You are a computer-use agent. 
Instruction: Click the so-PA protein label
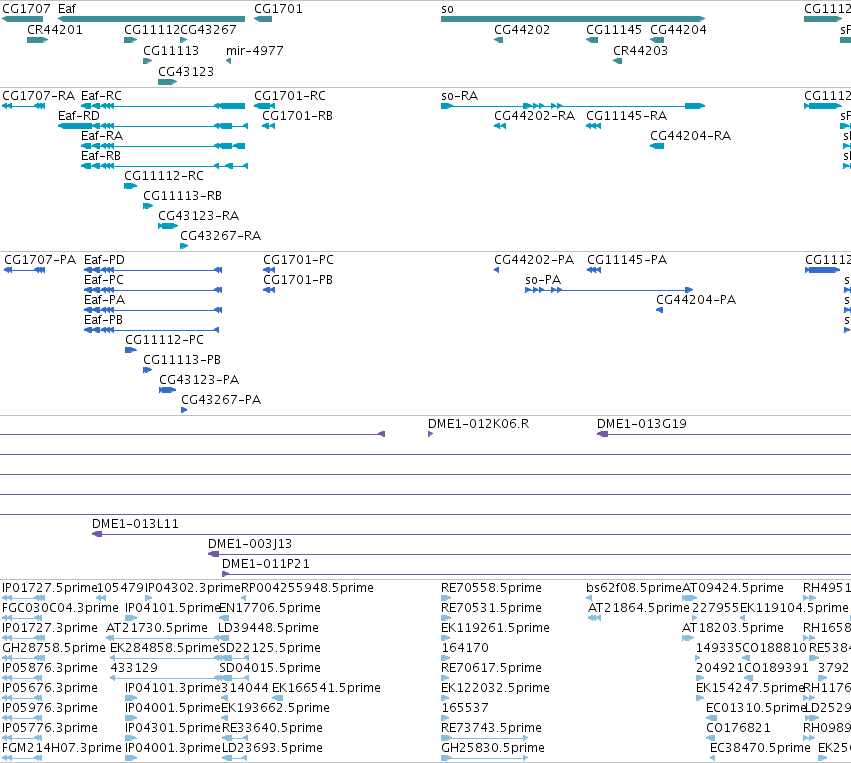(543, 280)
